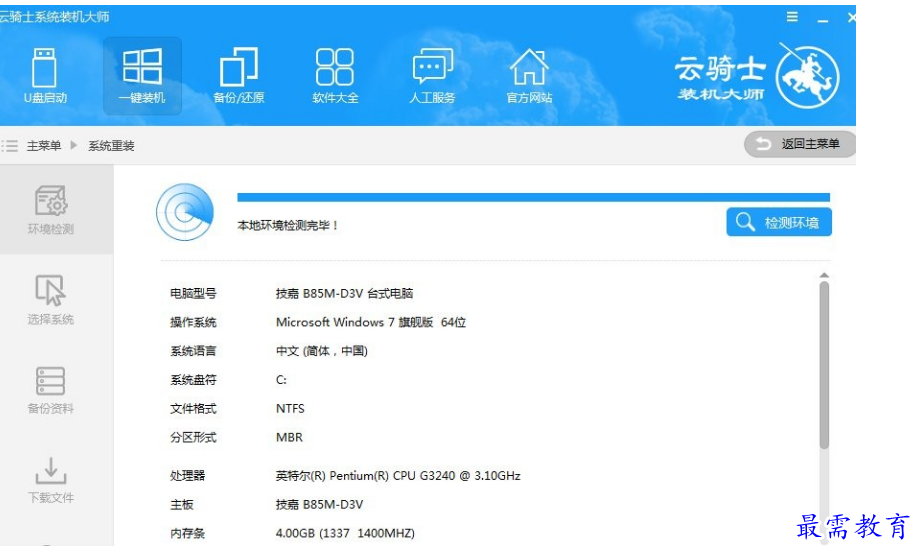Click the 中文 (简体，中国) value
Screen dimensions: 918x558
[x=321, y=351]
